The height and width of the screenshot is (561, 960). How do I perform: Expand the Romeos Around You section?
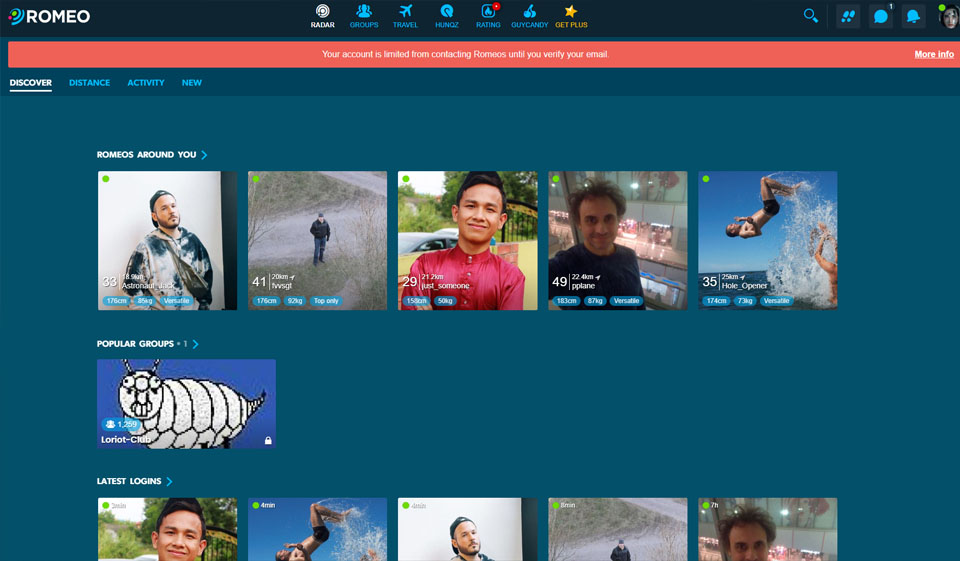[204, 155]
